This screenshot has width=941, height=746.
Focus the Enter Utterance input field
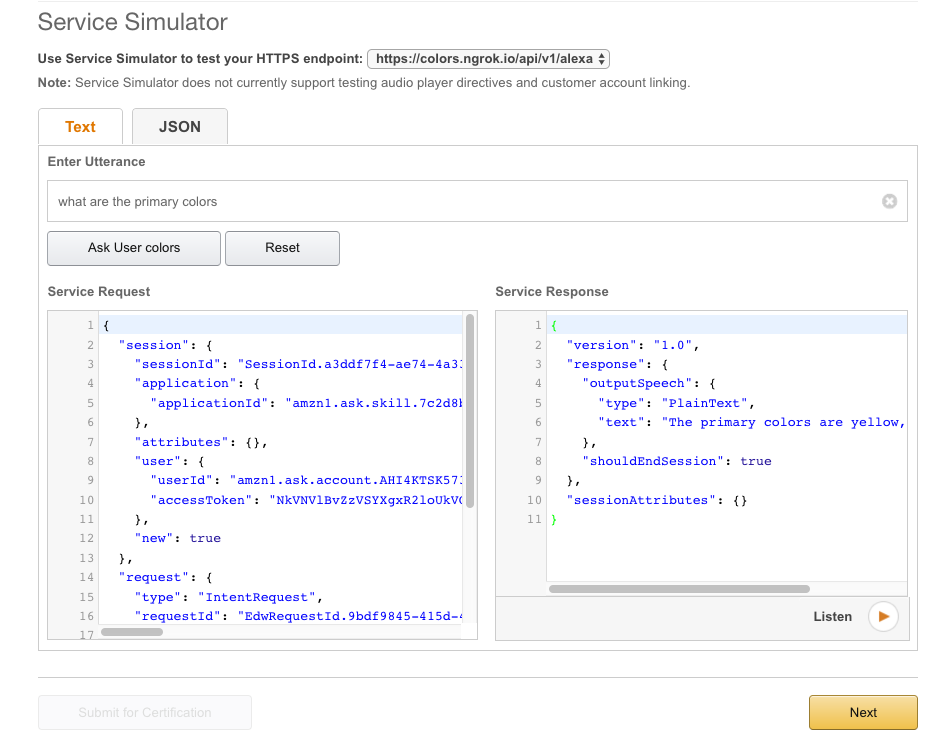pyautogui.click(x=477, y=201)
